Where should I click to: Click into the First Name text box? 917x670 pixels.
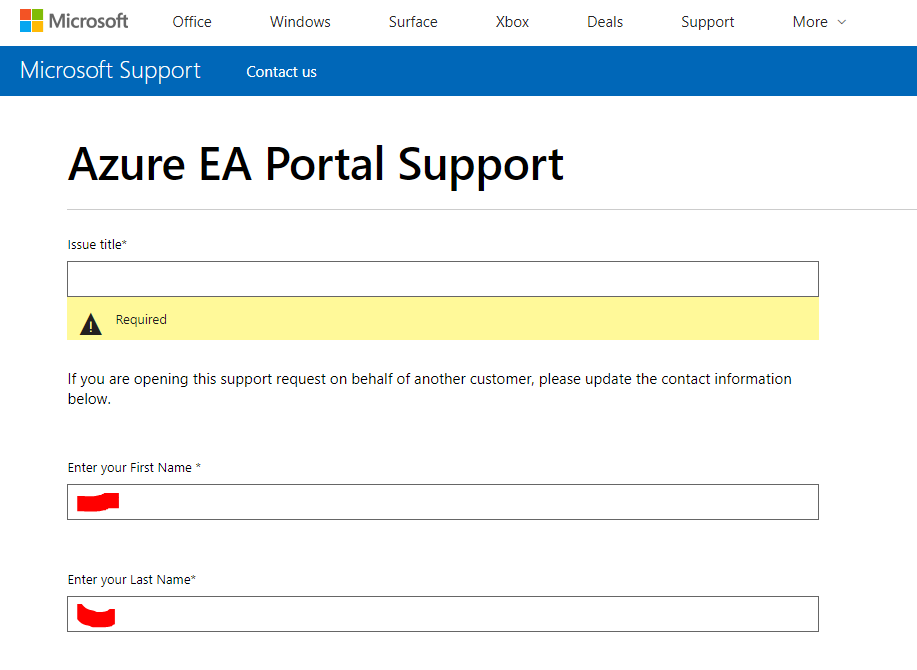point(443,502)
